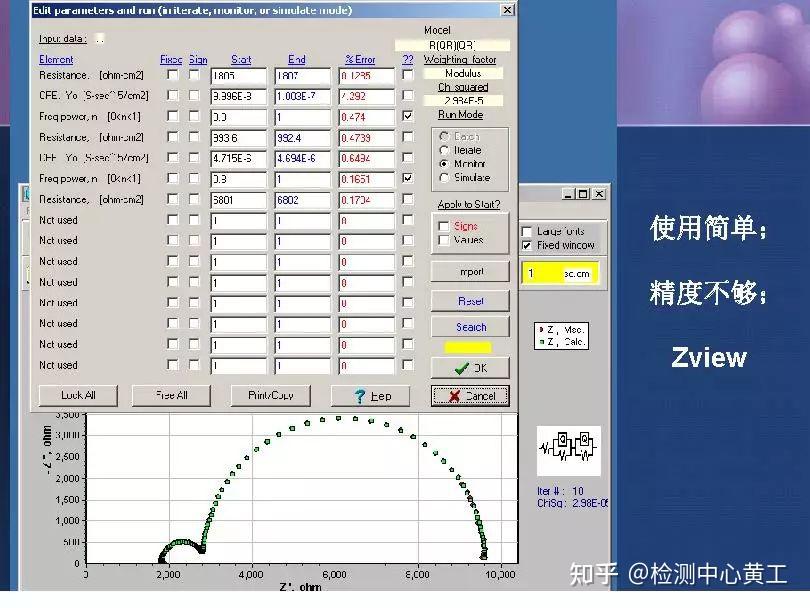Click the equivalent circuit model icon
This screenshot has height=608, width=810.
(x=568, y=450)
